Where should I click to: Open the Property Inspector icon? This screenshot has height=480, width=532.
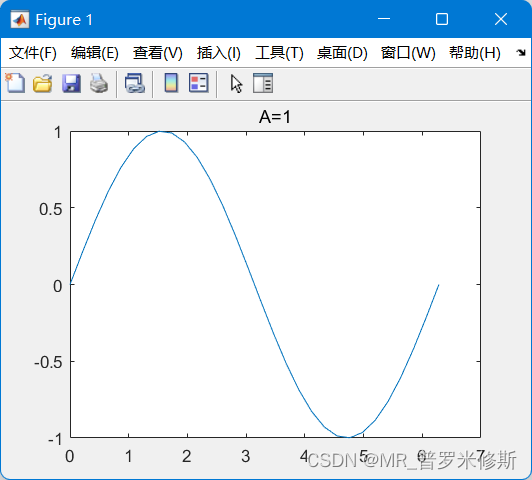point(263,83)
